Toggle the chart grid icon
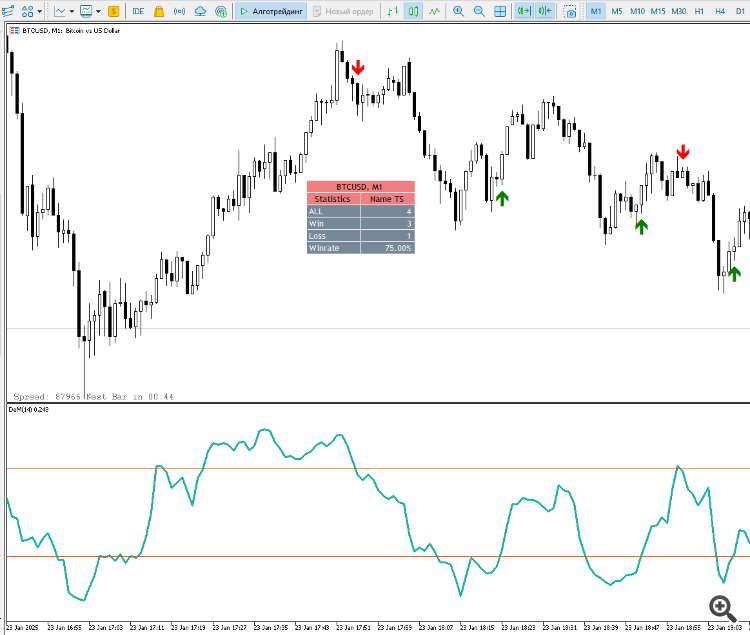The width and height of the screenshot is (750, 635). (x=500, y=11)
